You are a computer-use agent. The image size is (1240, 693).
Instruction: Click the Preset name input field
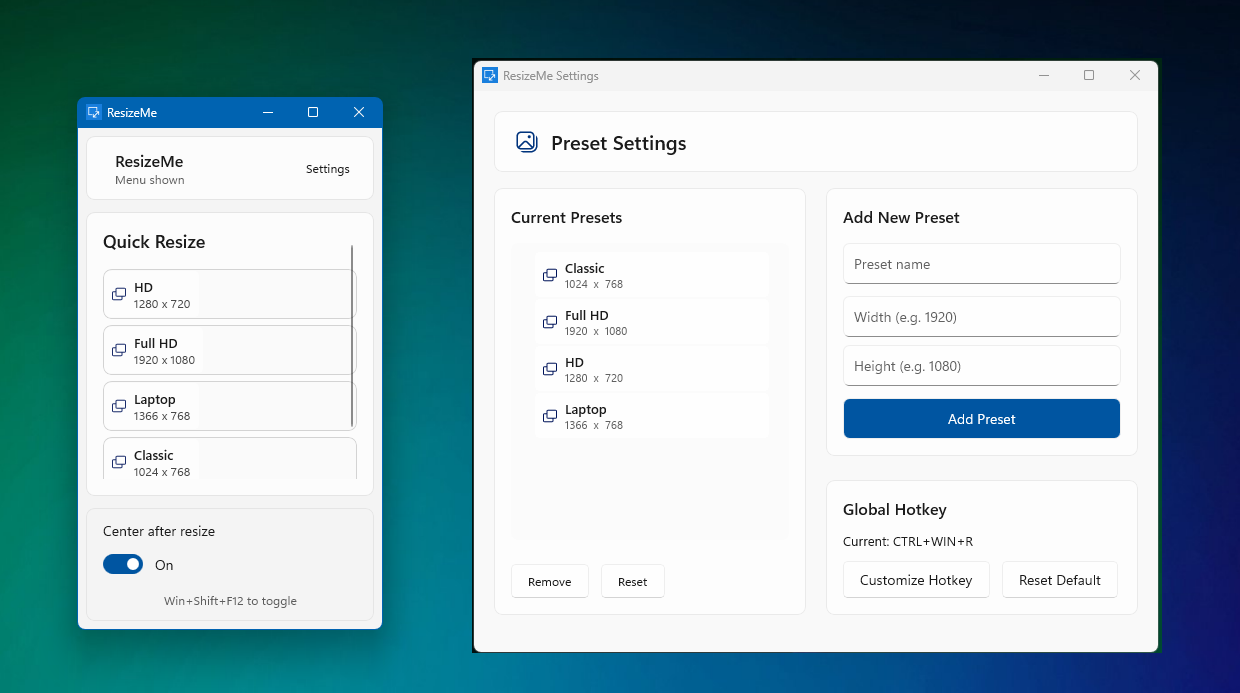tap(981, 264)
